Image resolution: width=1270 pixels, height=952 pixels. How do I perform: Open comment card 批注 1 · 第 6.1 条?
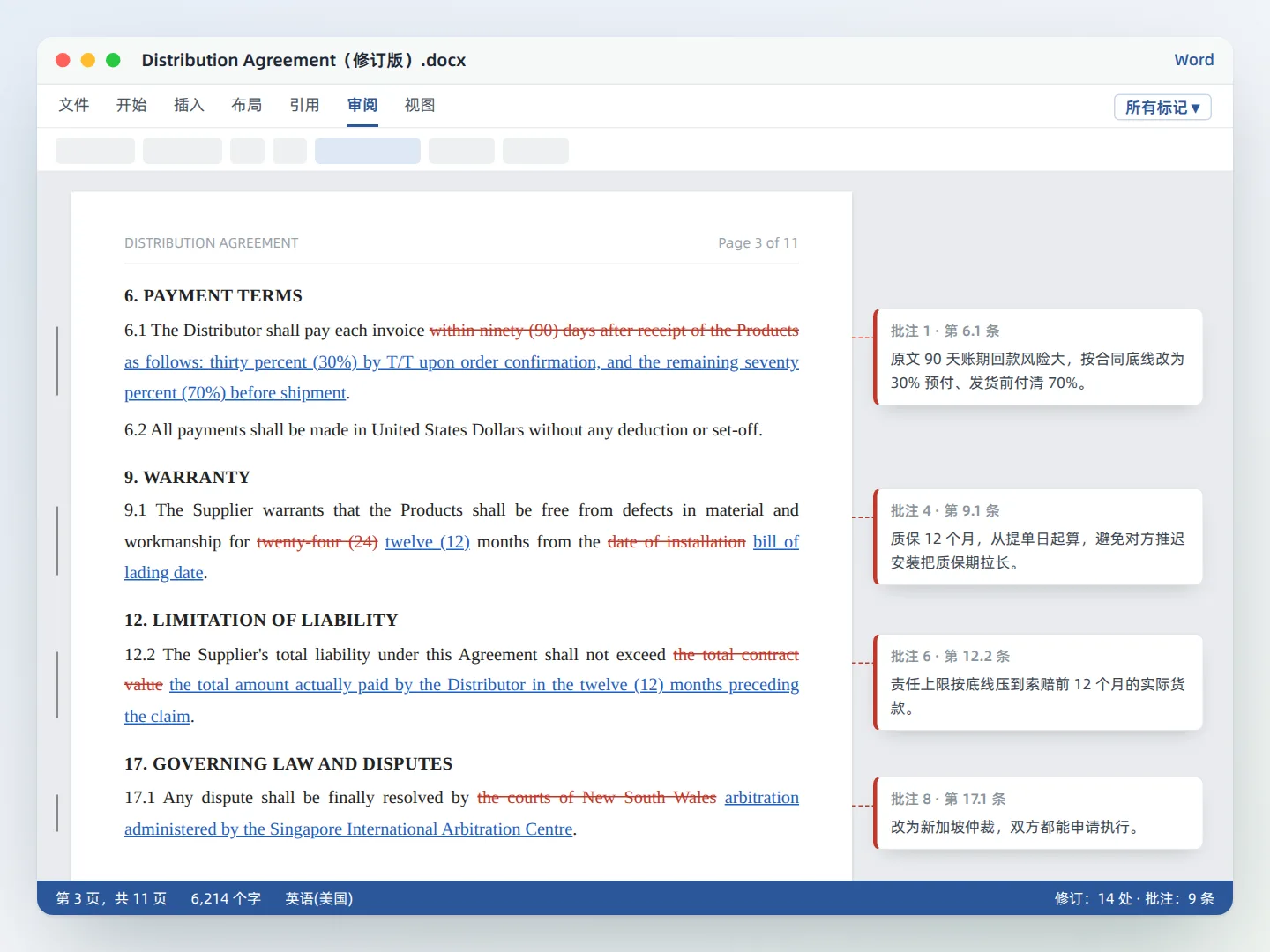pos(1038,357)
